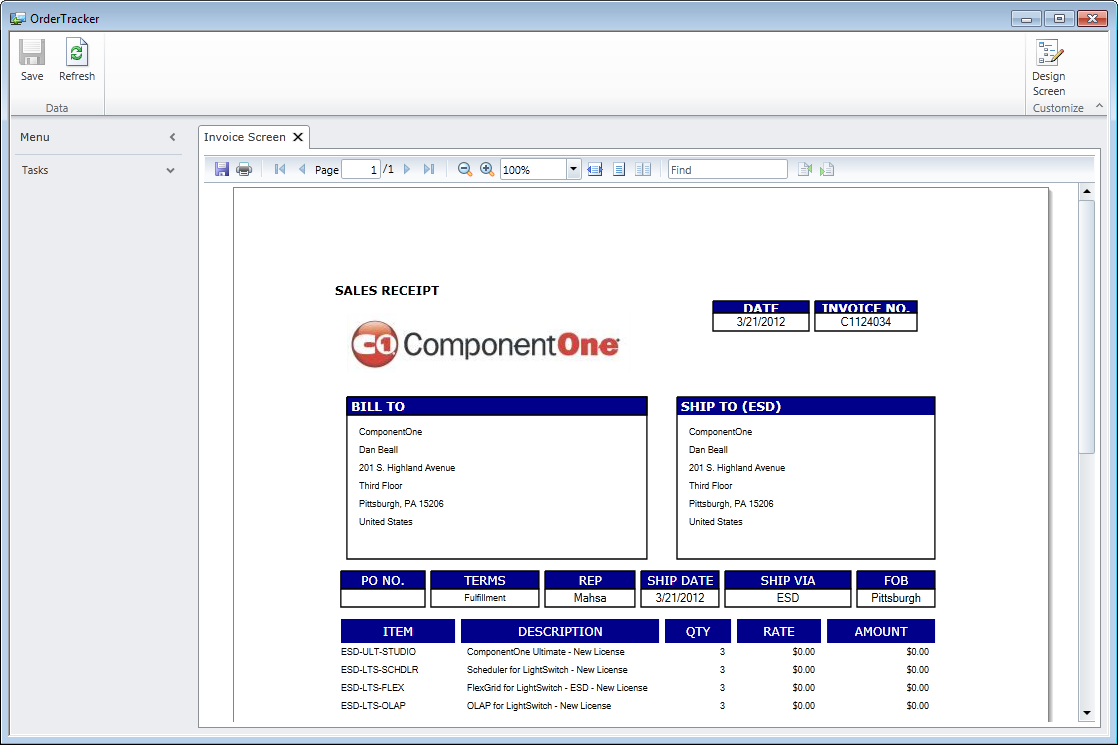1118x745 pixels.
Task: Click the 100% zoom value field
Action: (x=534, y=170)
